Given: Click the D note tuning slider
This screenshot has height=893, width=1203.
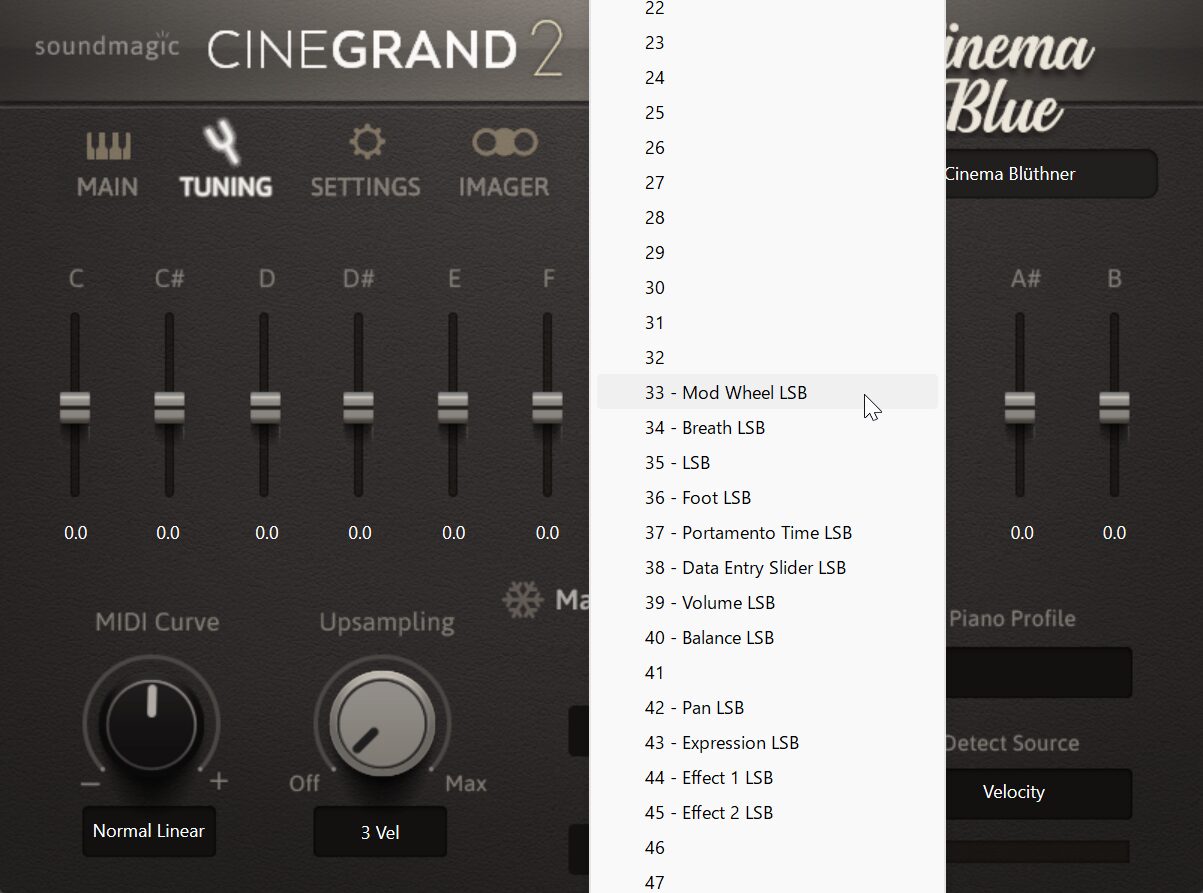Looking at the screenshot, I should 265,407.
